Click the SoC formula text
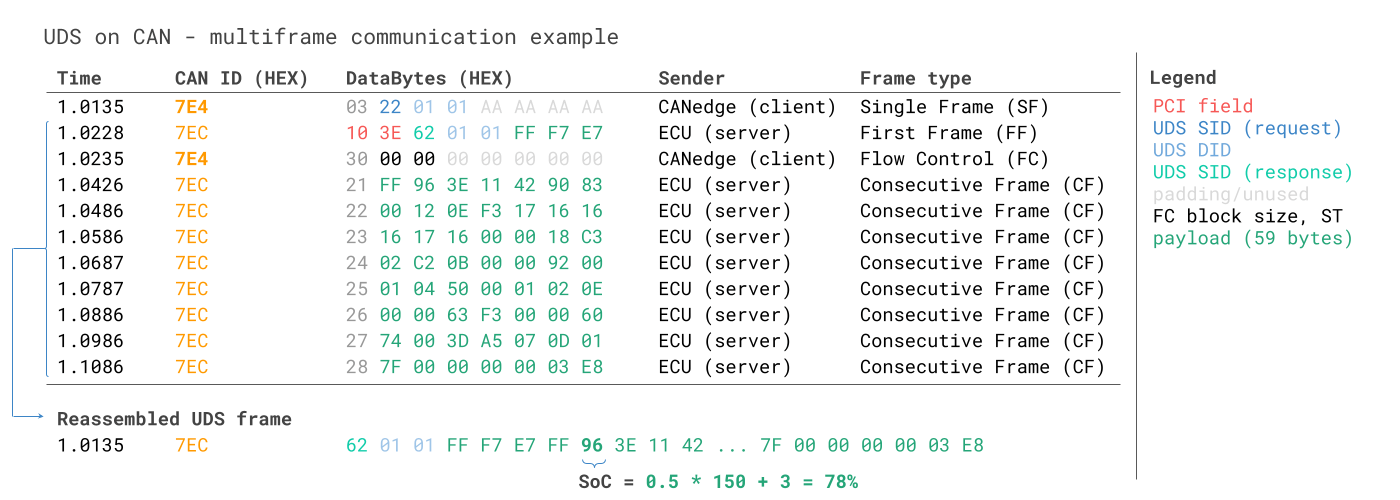 click(x=718, y=482)
